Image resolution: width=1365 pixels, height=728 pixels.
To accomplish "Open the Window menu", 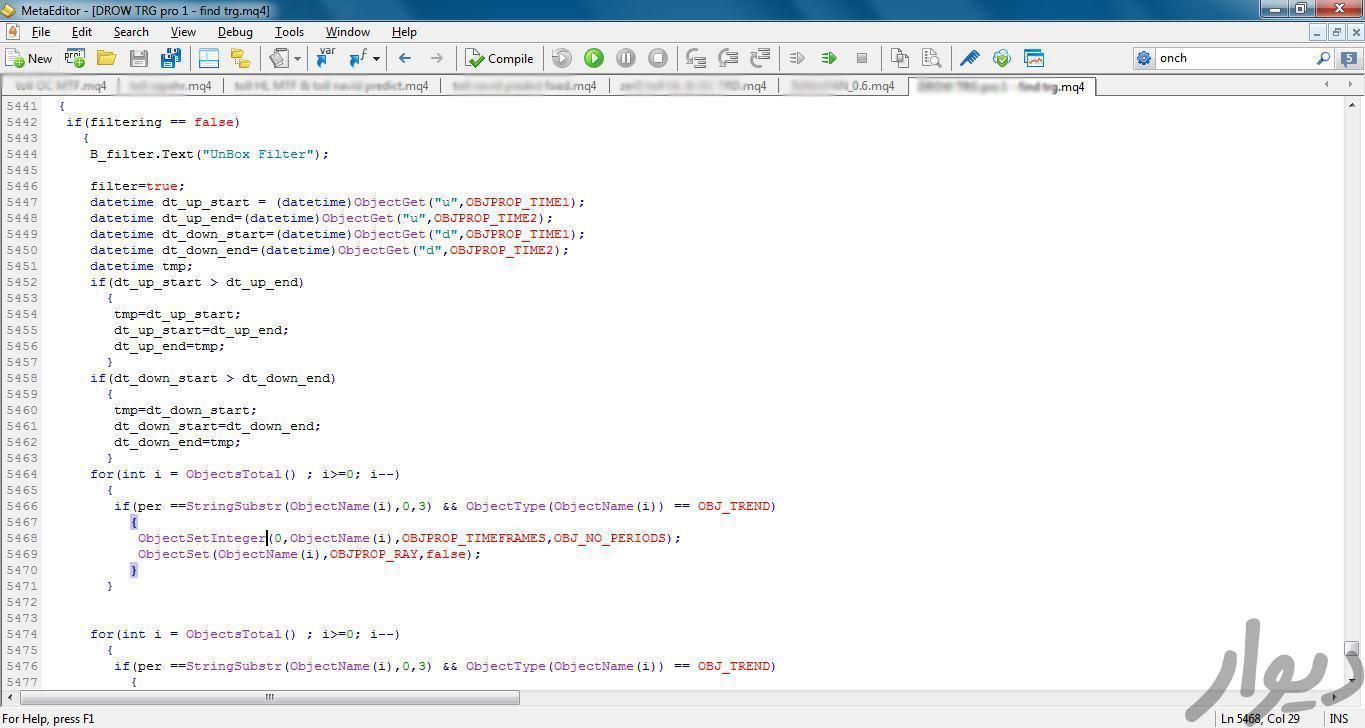I will pos(348,32).
